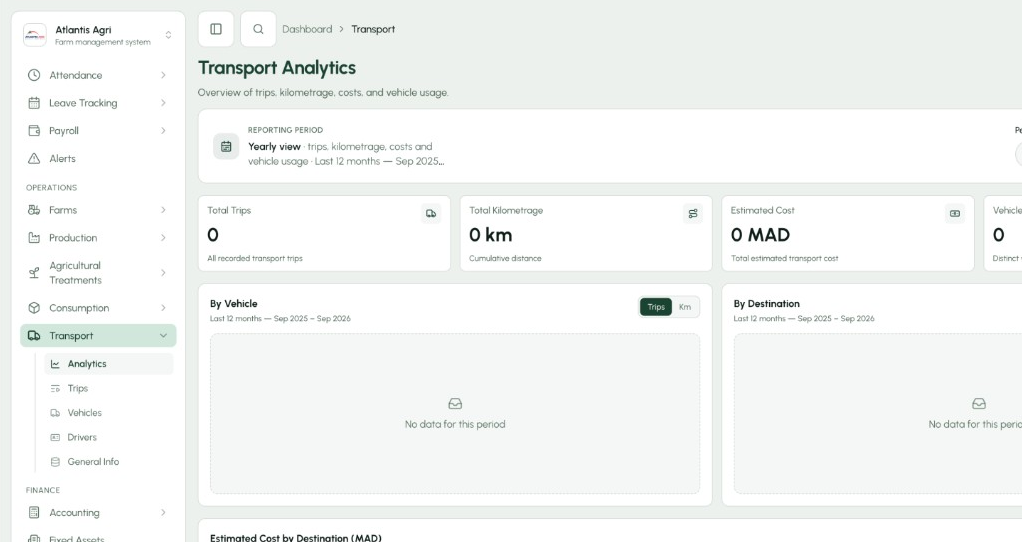Click the By Vehicle empty inbox icon

pyautogui.click(x=455, y=404)
